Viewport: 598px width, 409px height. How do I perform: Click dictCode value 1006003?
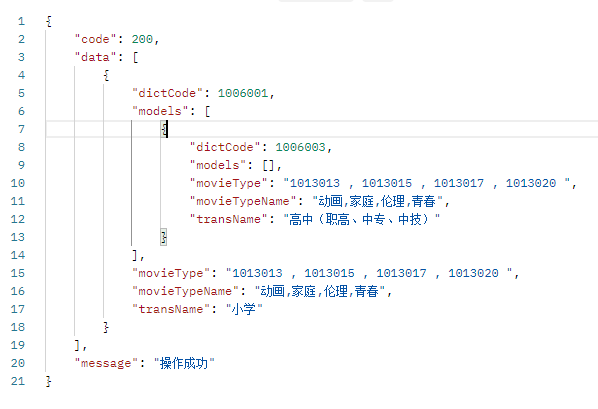tap(301, 147)
